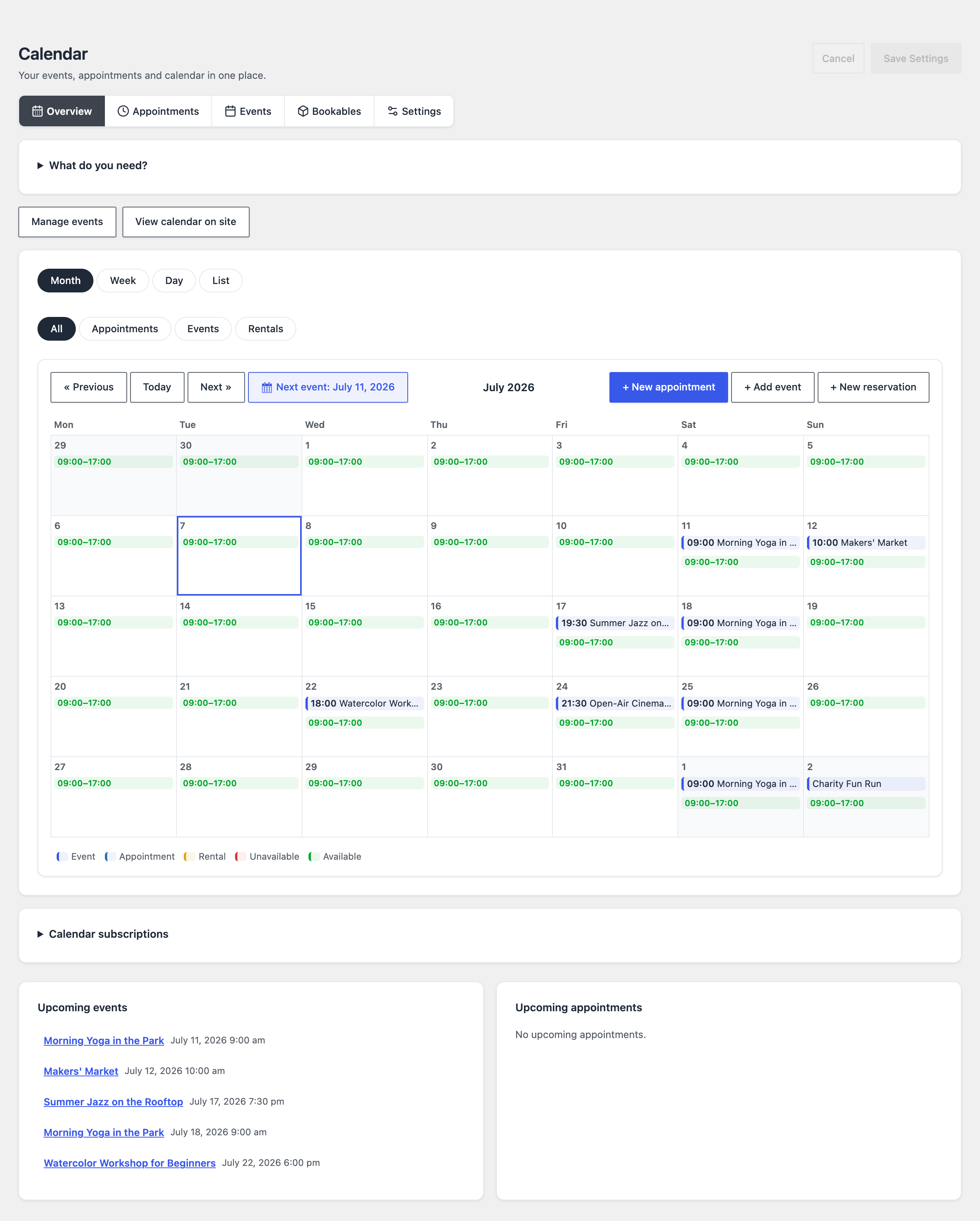
Task: Click the calendar icon beside Events tab
Action: point(230,111)
